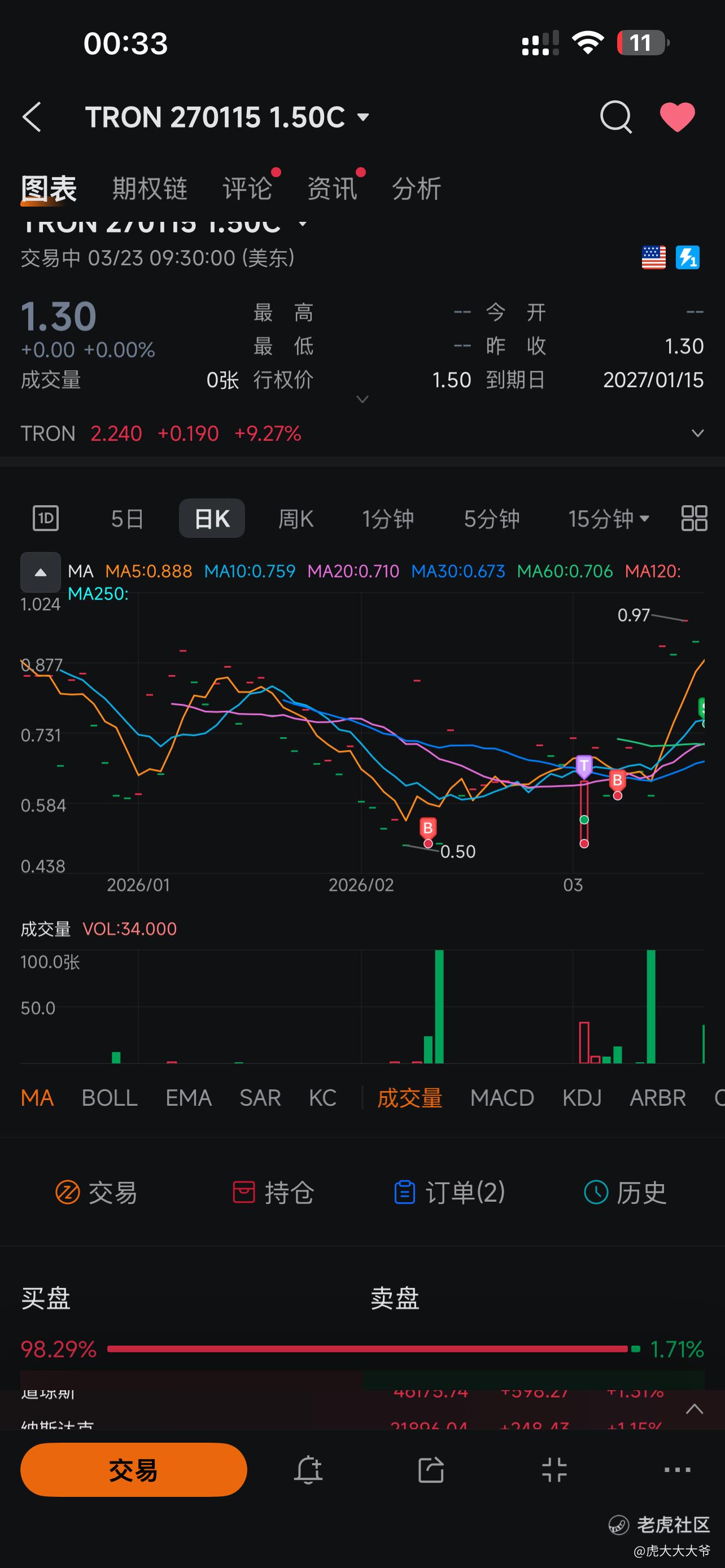Viewport: 725px width, 1568px height.
Task: Select the 日K chart period
Action: [x=212, y=519]
